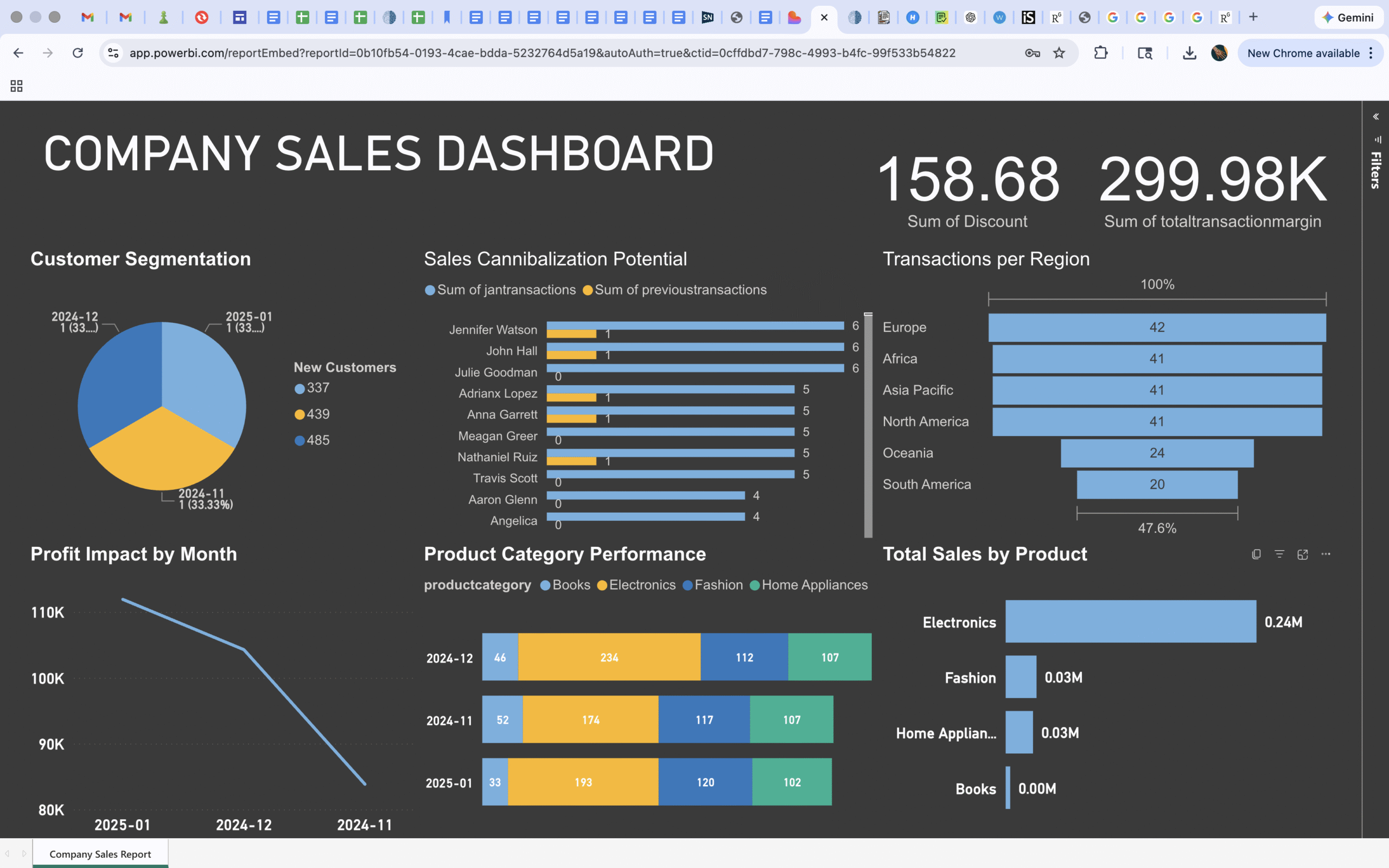The width and height of the screenshot is (1389, 868).
Task: Enter focus mode for Total Sales by Product
Action: tap(1302, 554)
